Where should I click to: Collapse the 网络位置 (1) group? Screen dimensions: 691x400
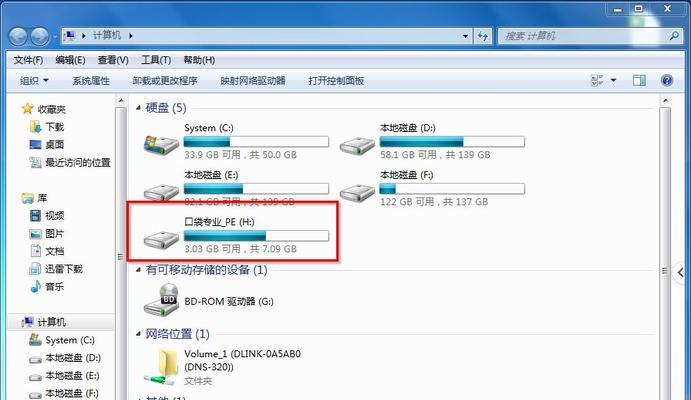138,333
